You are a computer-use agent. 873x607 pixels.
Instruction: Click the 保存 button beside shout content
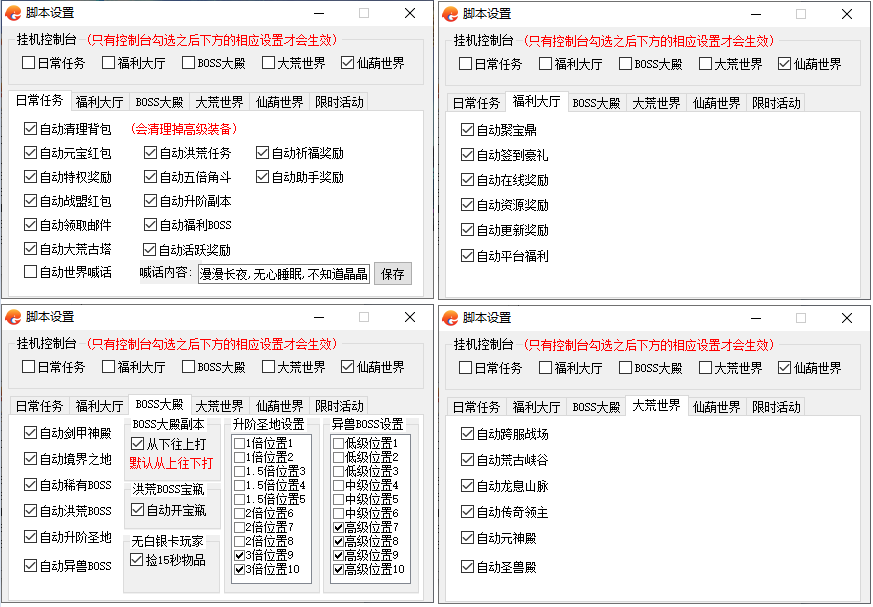[x=392, y=273]
